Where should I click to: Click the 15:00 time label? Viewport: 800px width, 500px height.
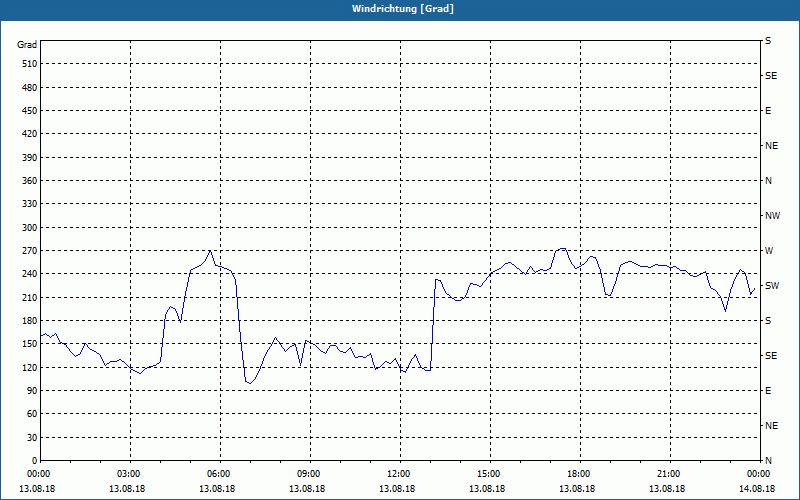coord(490,474)
